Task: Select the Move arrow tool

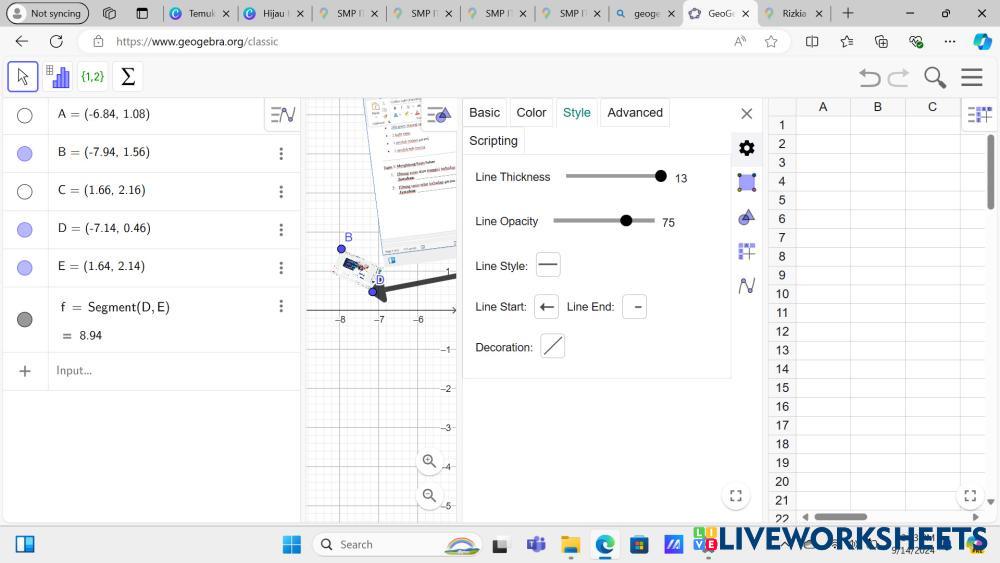Action: (x=23, y=77)
